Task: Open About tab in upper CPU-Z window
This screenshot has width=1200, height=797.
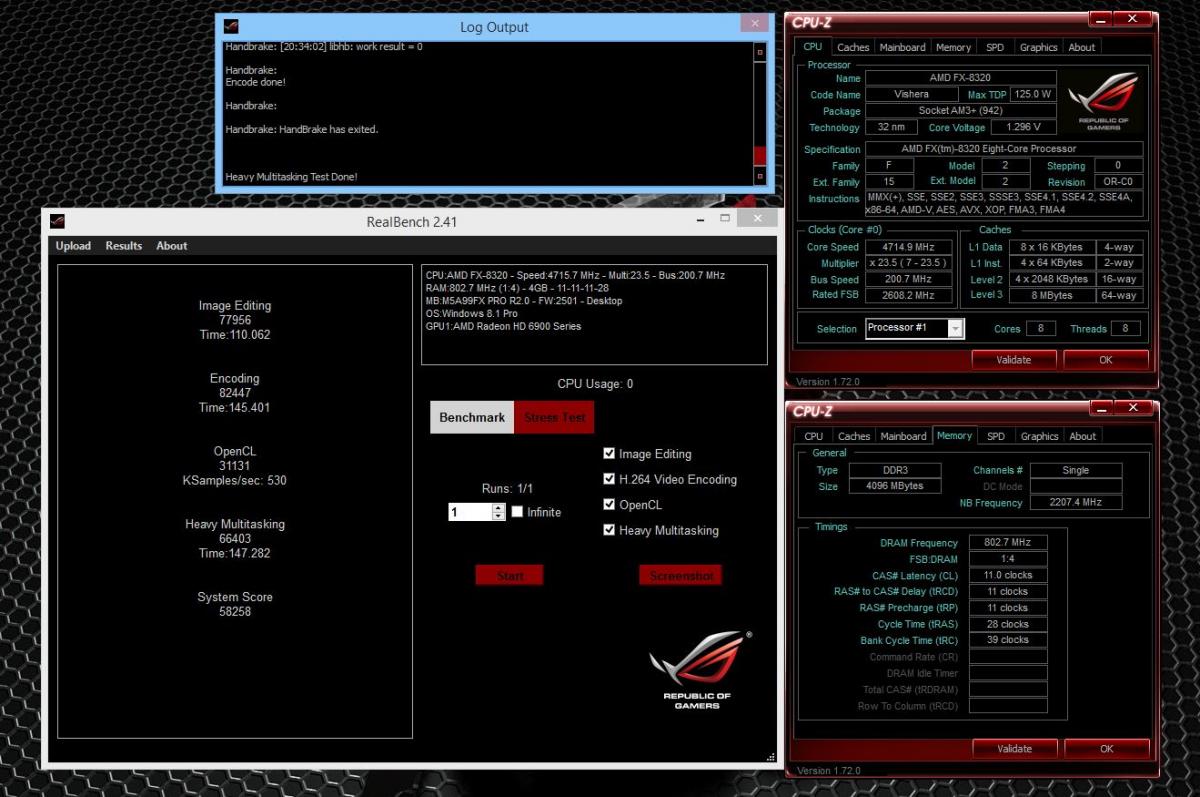Action: pos(1082,47)
